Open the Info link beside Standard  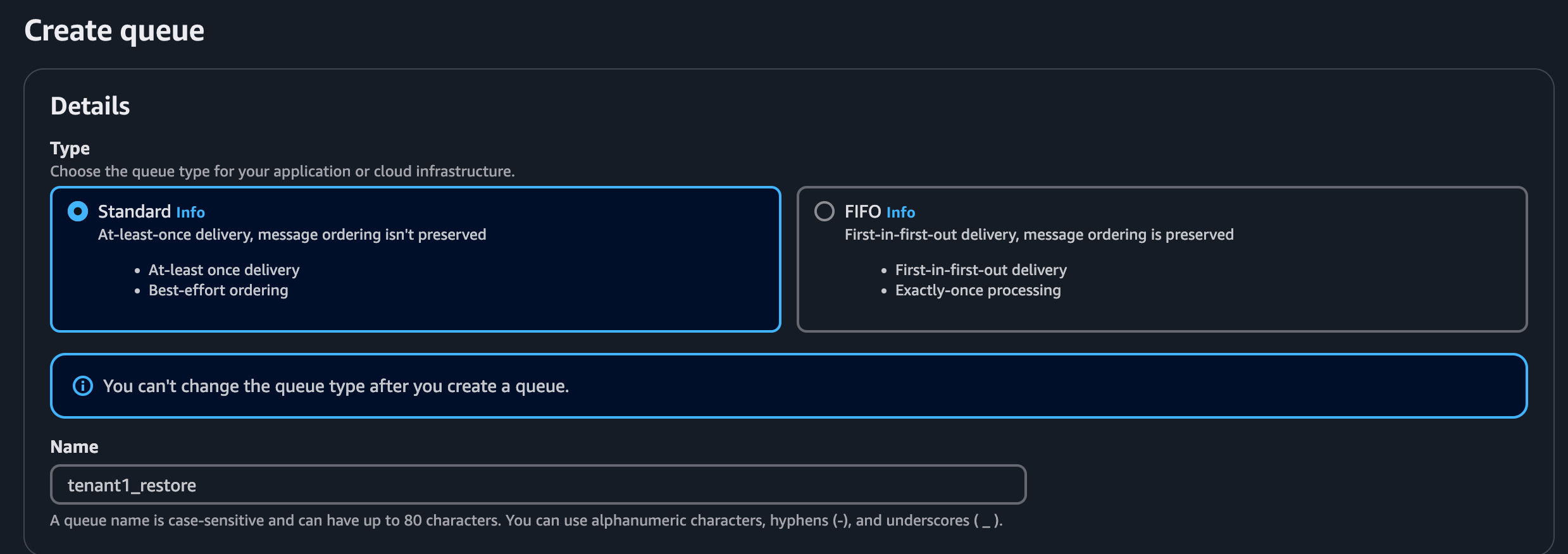click(190, 212)
